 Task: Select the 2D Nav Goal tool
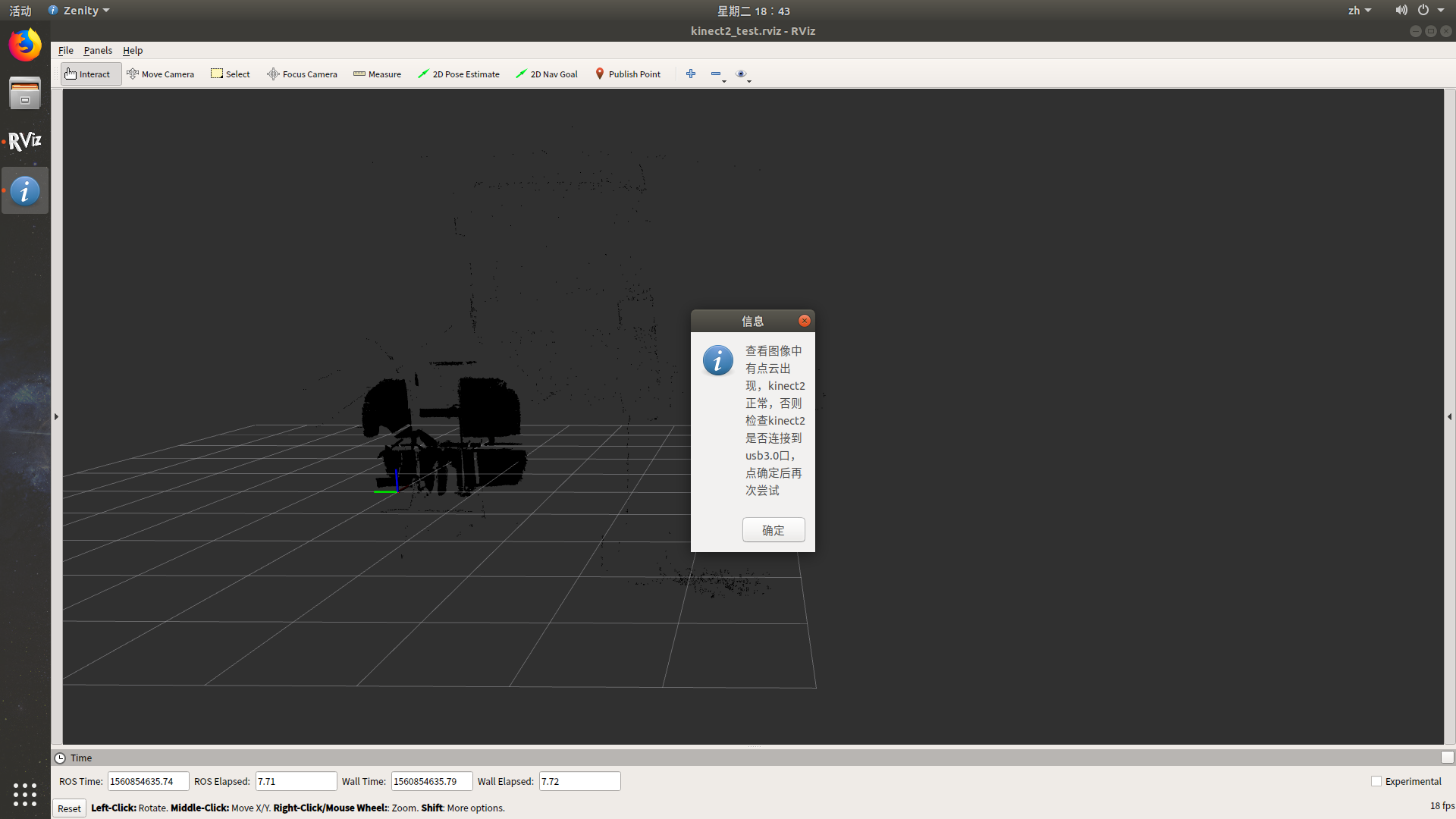547,74
